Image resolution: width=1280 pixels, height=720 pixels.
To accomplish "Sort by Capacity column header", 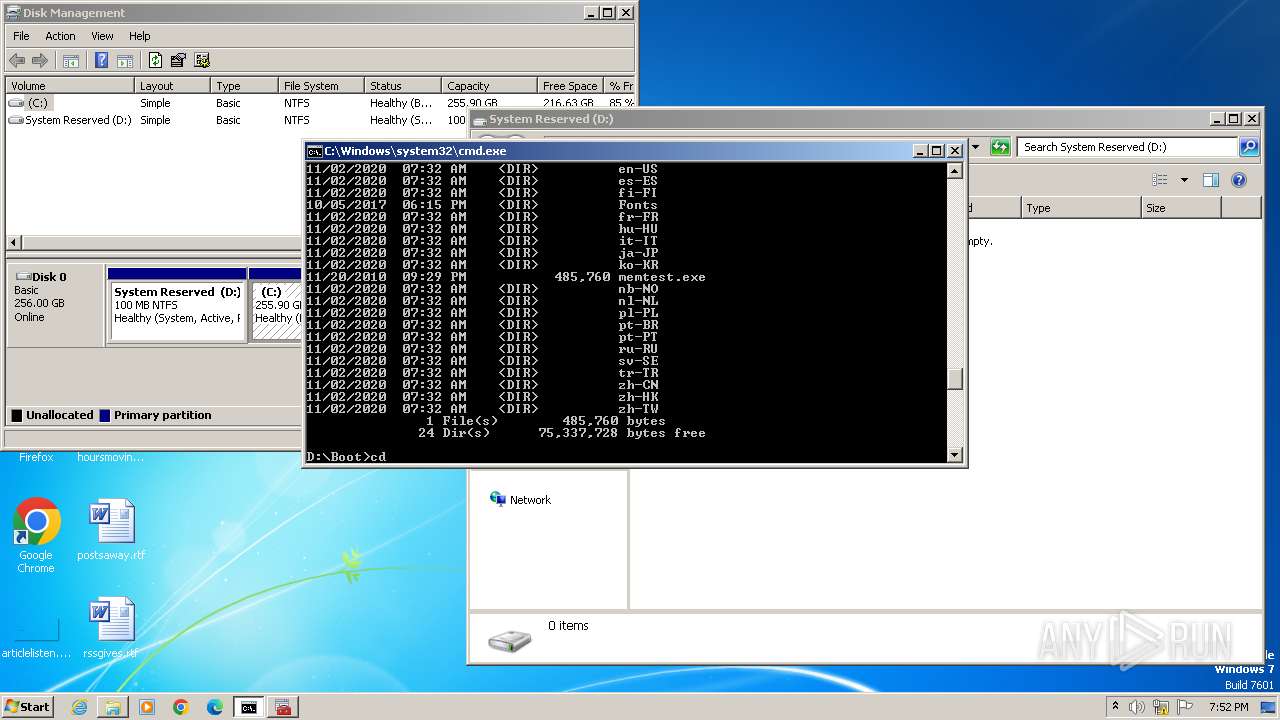I will pyautogui.click(x=489, y=86).
